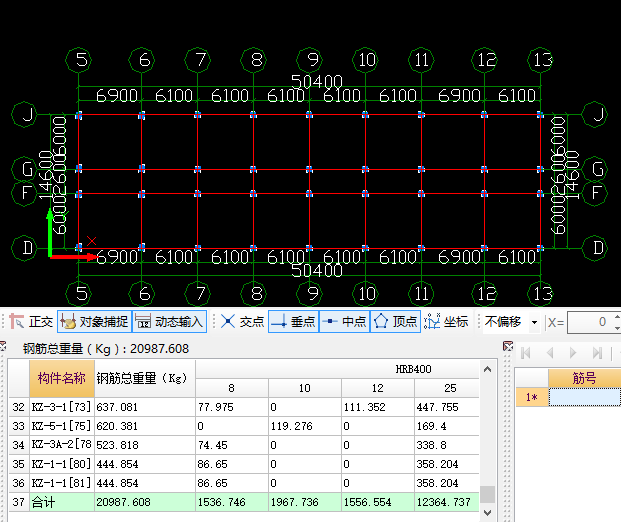Viewport: 621px width, 522px height.
Task: Click axis bubble D on right
Action: pyautogui.click(x=595, y=248)
